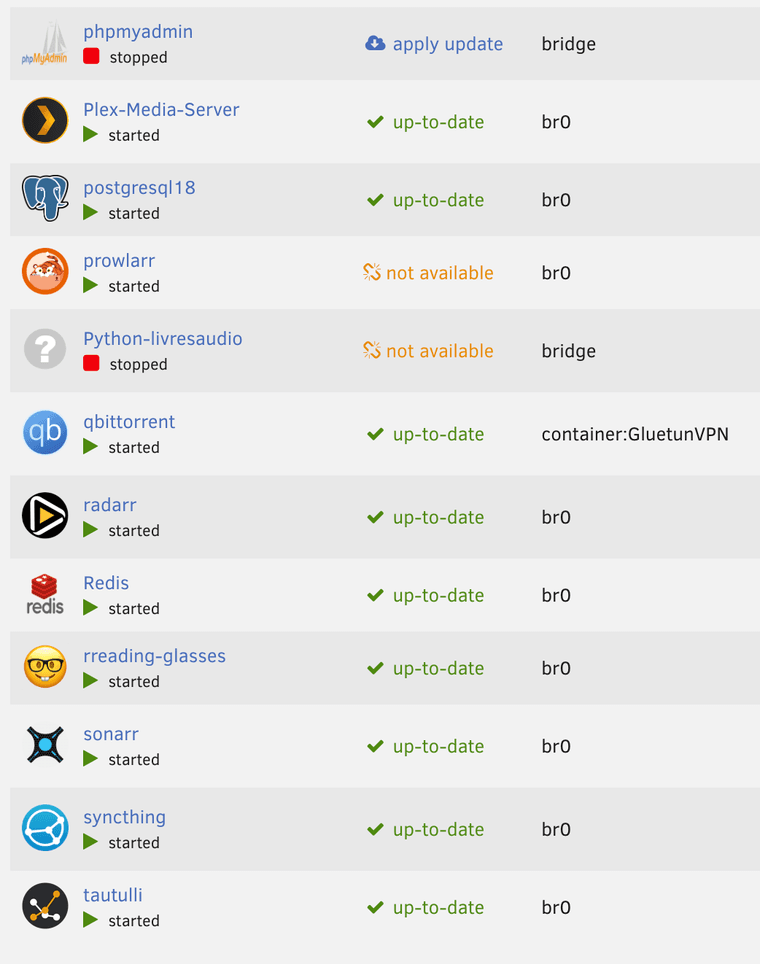
Task: Apply update for phpmyadmin
Action: 435,44
